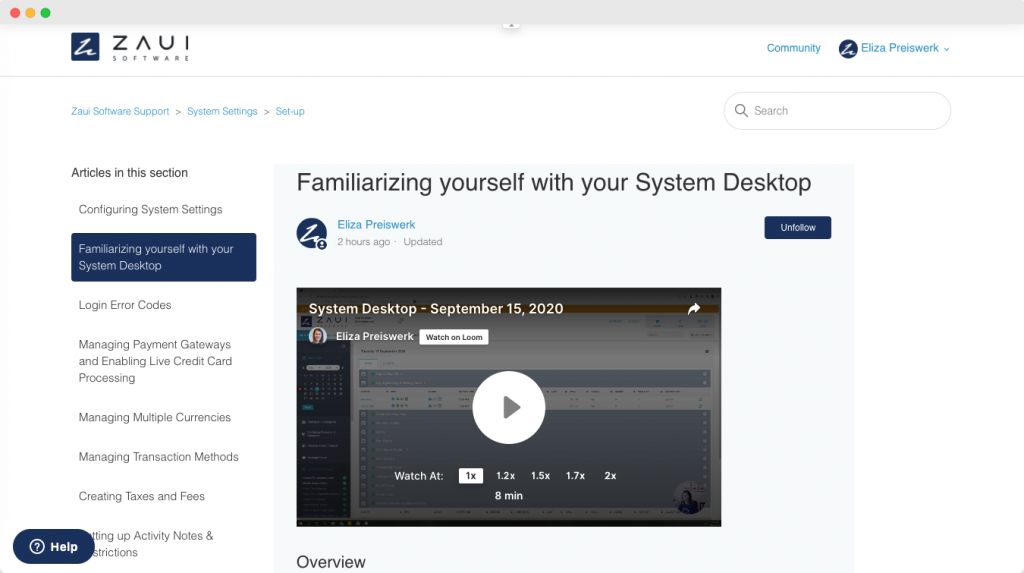Open Managing Payment Gateways article
1024x573 pixels.
(155, 361)
